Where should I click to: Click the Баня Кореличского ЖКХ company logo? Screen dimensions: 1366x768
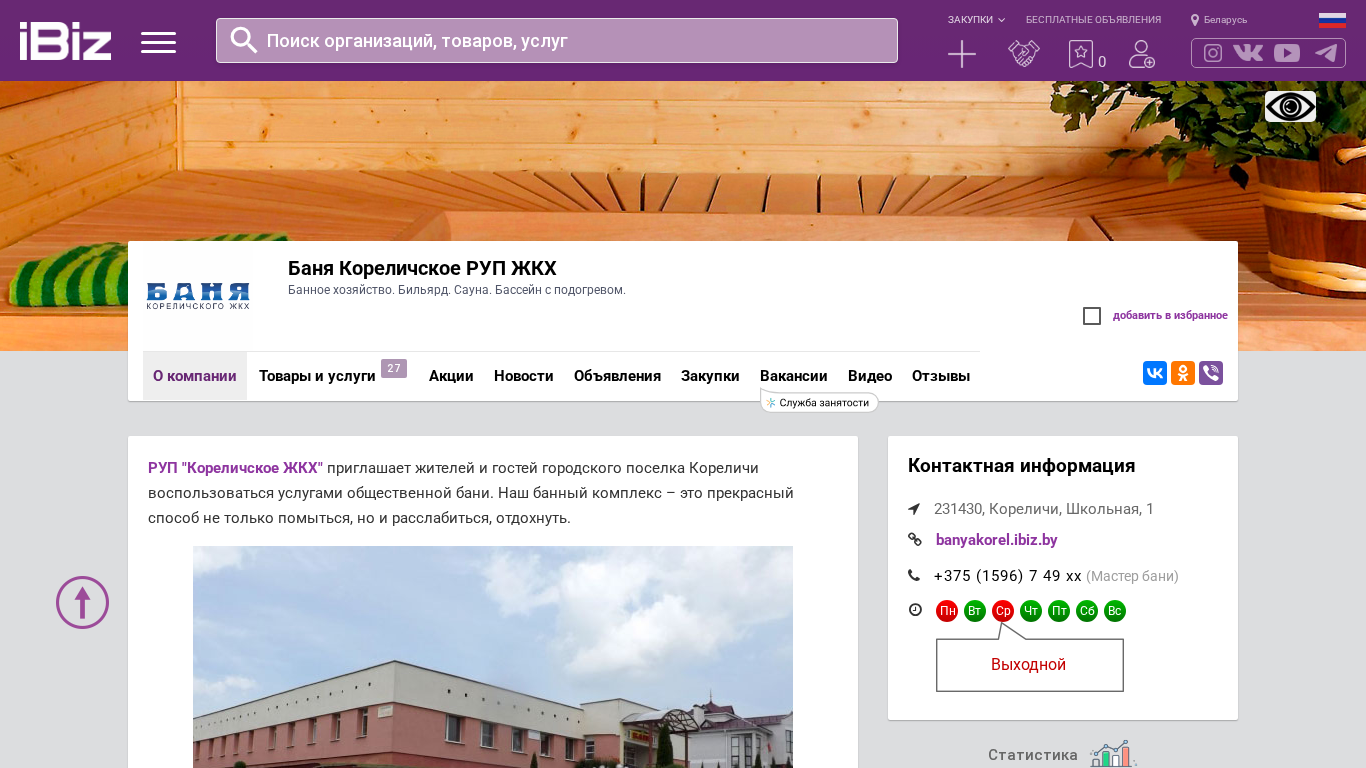click(x=198, y=296)
